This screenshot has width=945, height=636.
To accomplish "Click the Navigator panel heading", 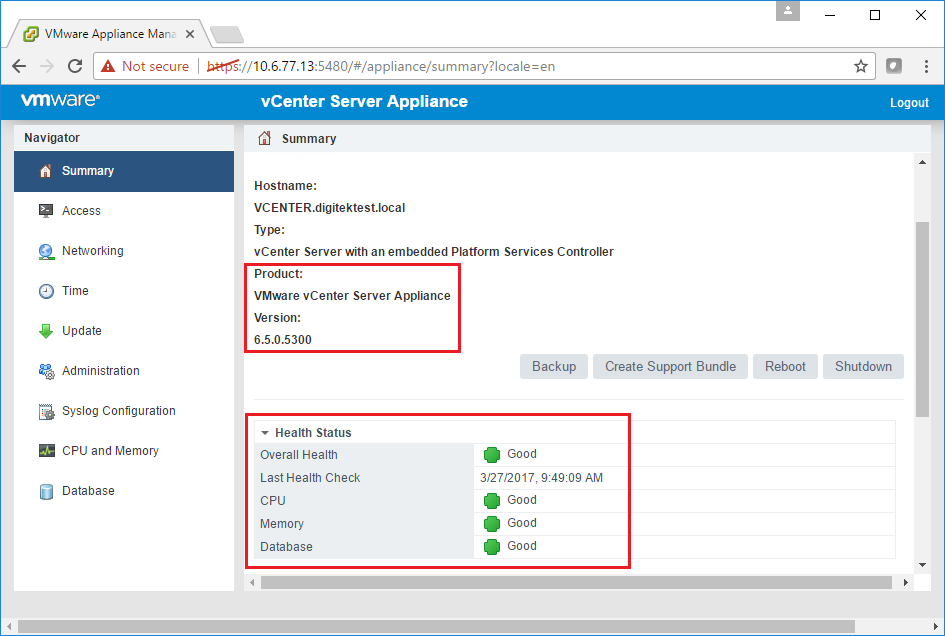I will [52, 138].
